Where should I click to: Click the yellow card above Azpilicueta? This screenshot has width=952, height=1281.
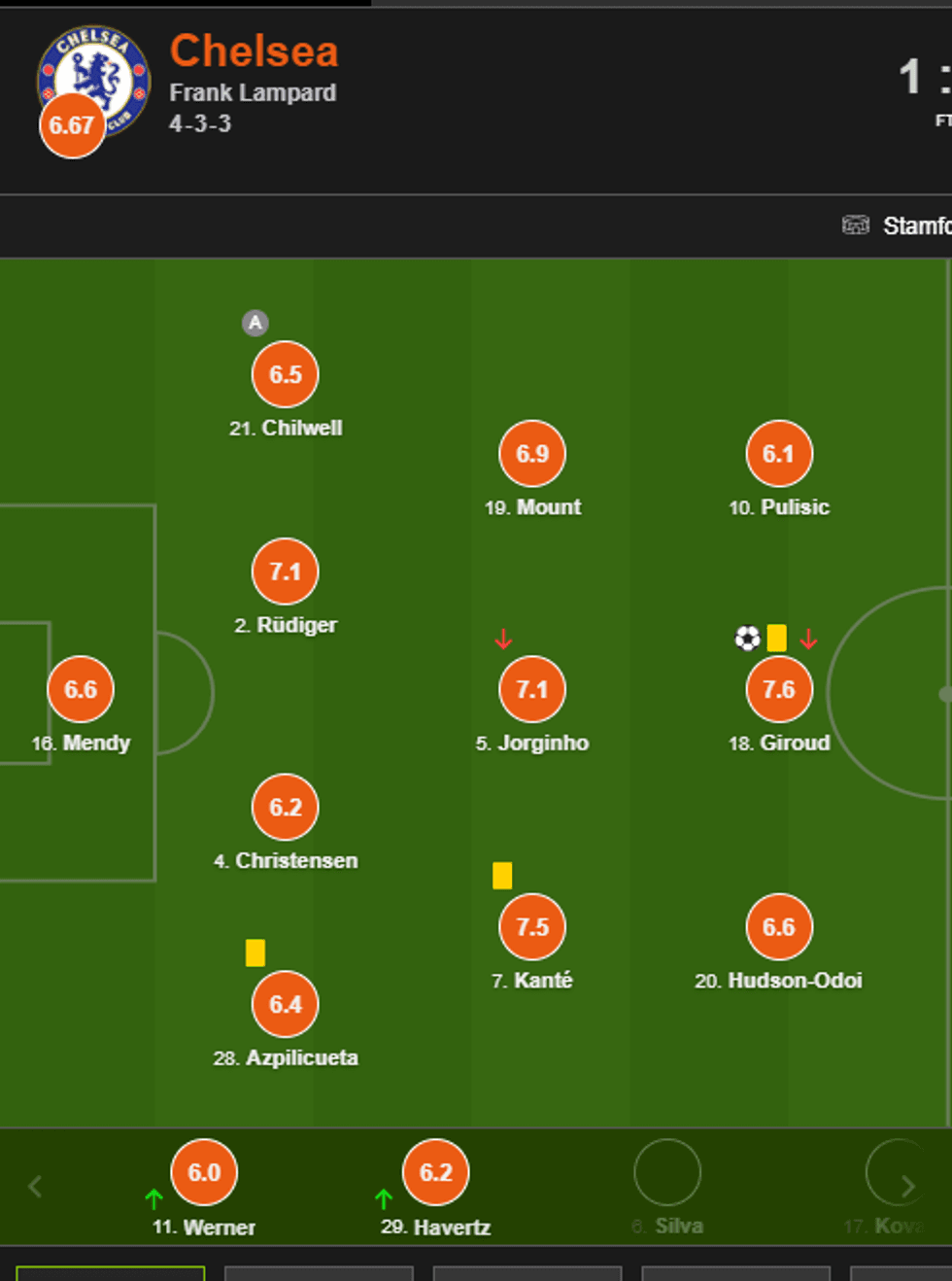point(255,952)
